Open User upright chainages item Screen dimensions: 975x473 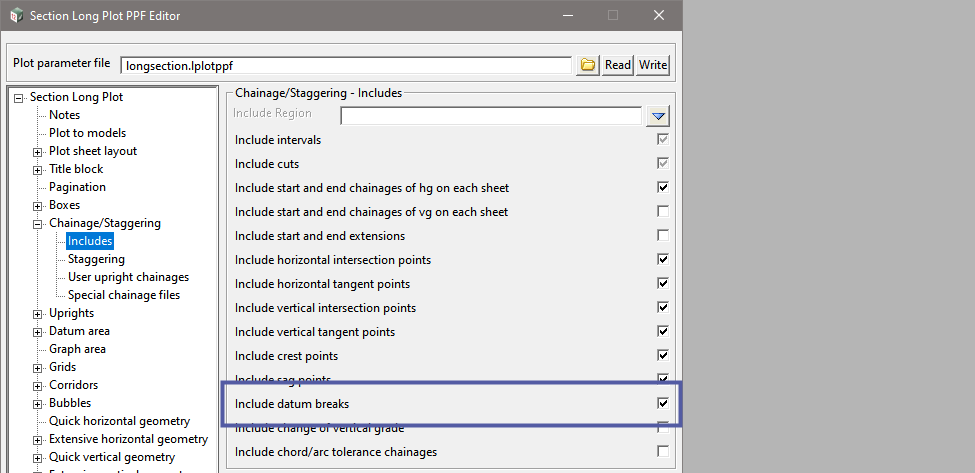[x=128, y=277]
